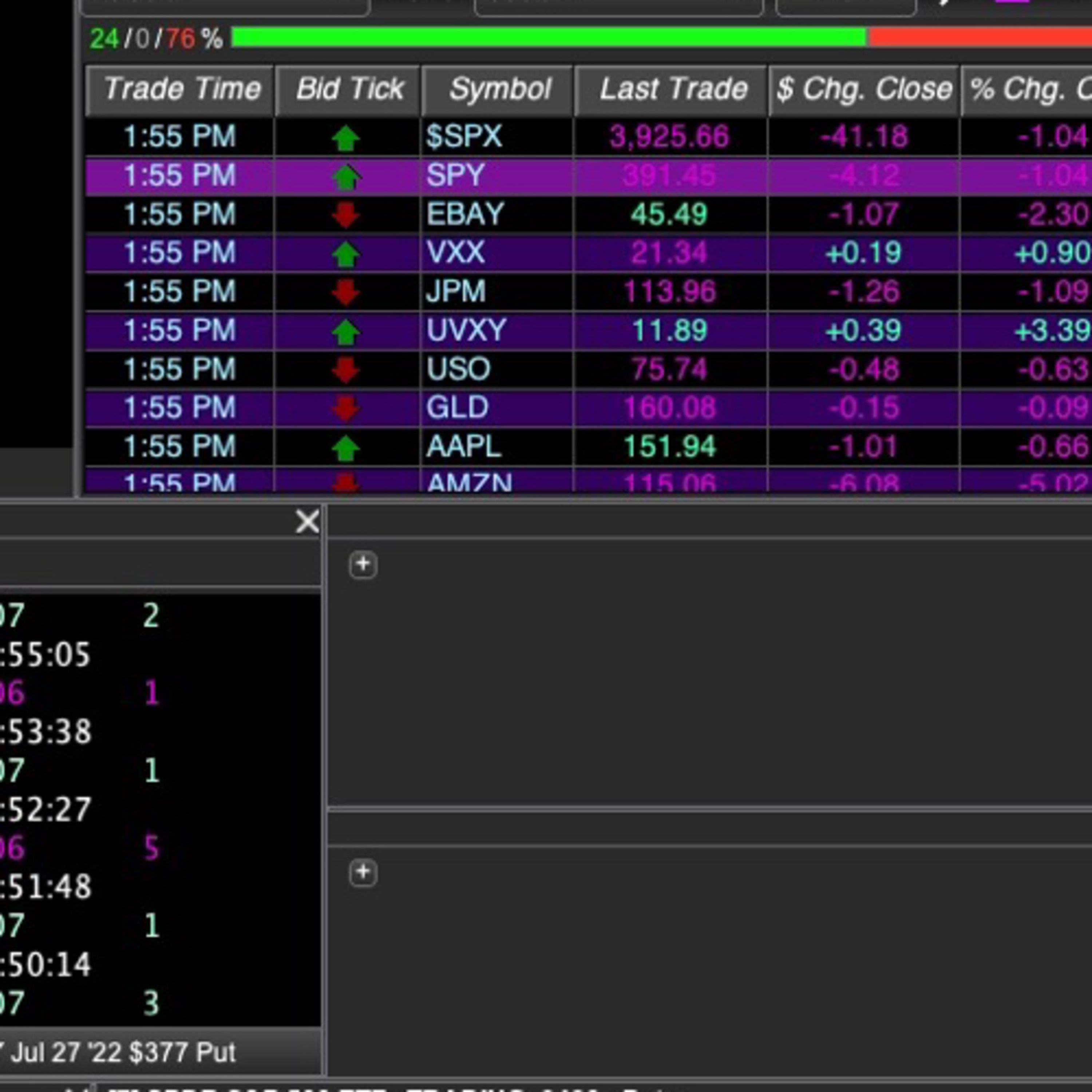Select the JPM symbol
Image resolution: width=1092 pixels, height=1092 pixels.
456,292
